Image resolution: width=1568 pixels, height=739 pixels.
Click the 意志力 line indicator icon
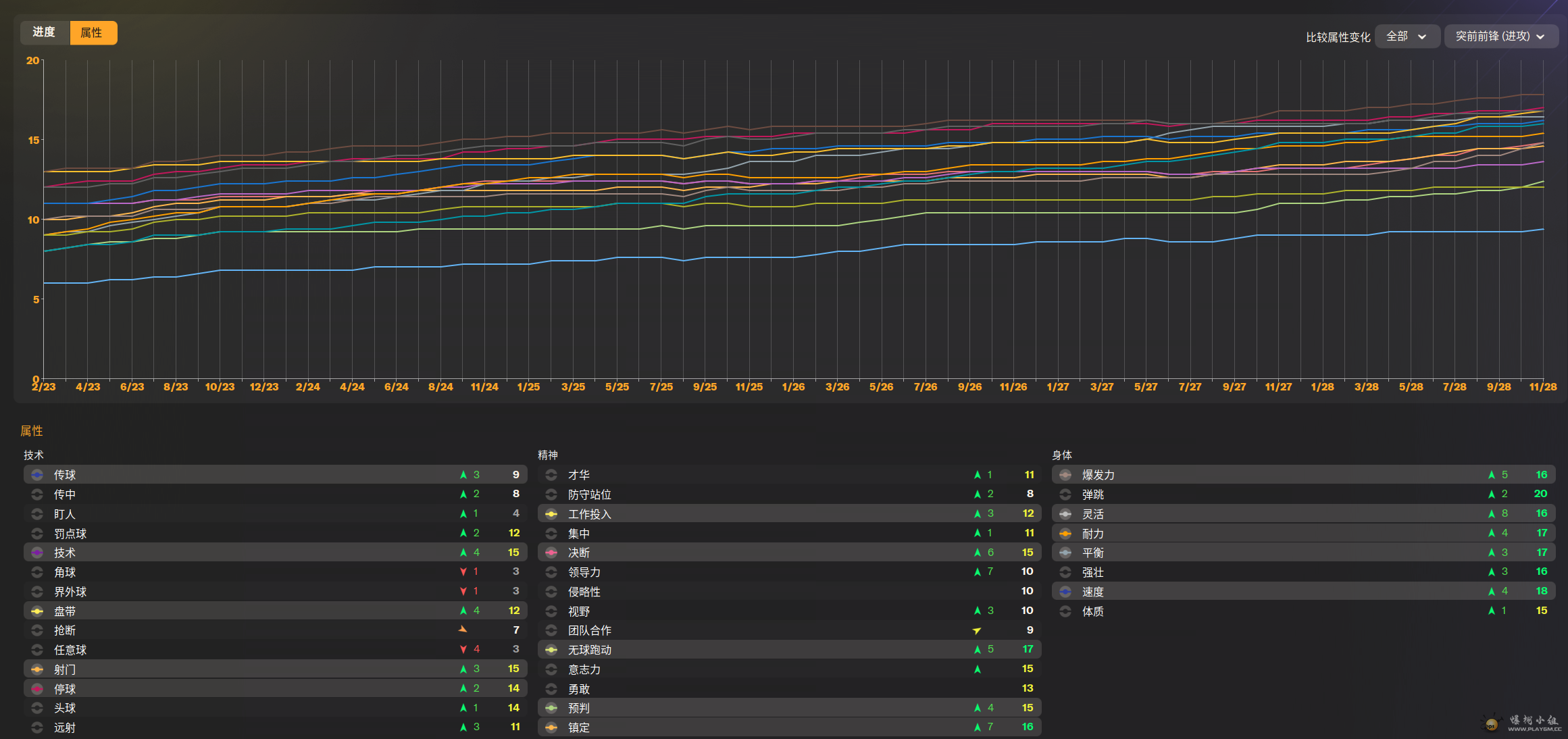[551, 669]
